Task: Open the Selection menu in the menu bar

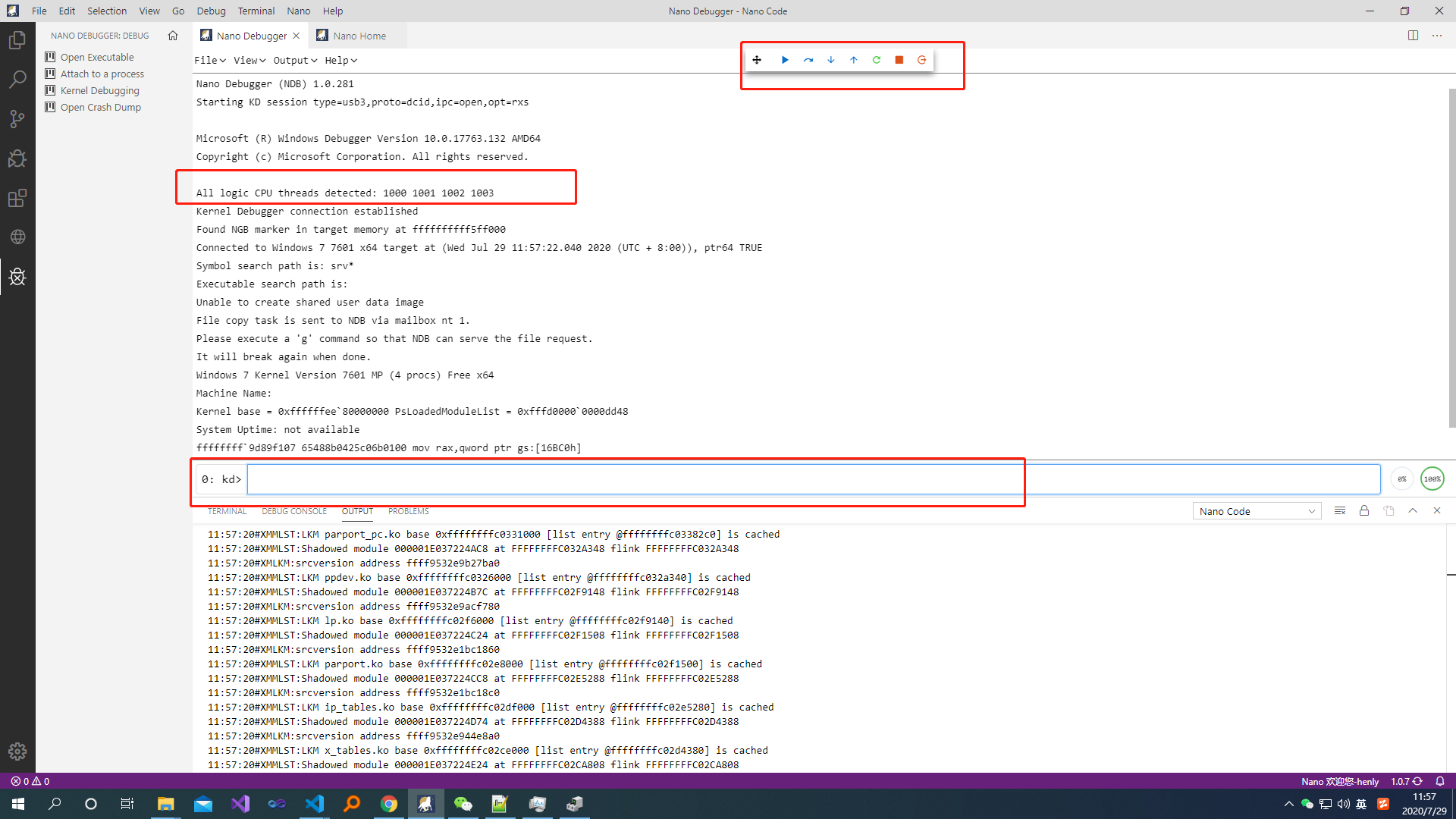Action: tap(107, 11)
